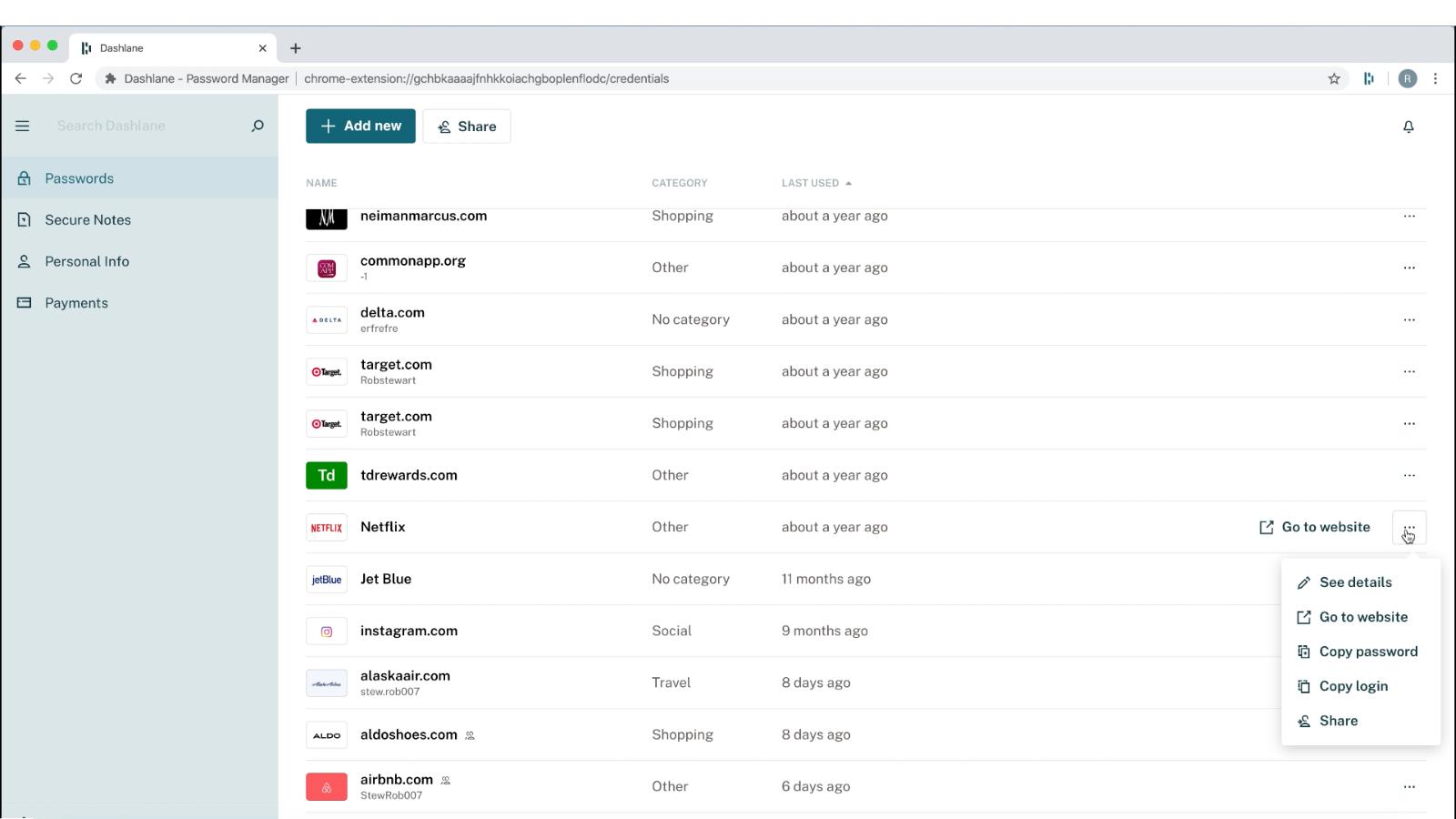The image size is (1456, 819).
Task: Open the alaskaair.com entry
Action: tap(405, 675)
